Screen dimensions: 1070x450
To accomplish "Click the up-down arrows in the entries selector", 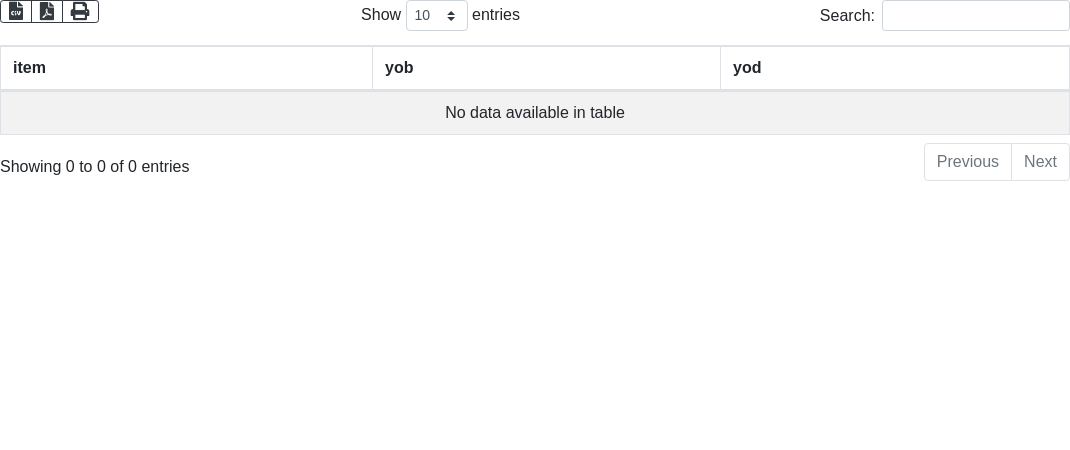I will click(x=451, y=15).
